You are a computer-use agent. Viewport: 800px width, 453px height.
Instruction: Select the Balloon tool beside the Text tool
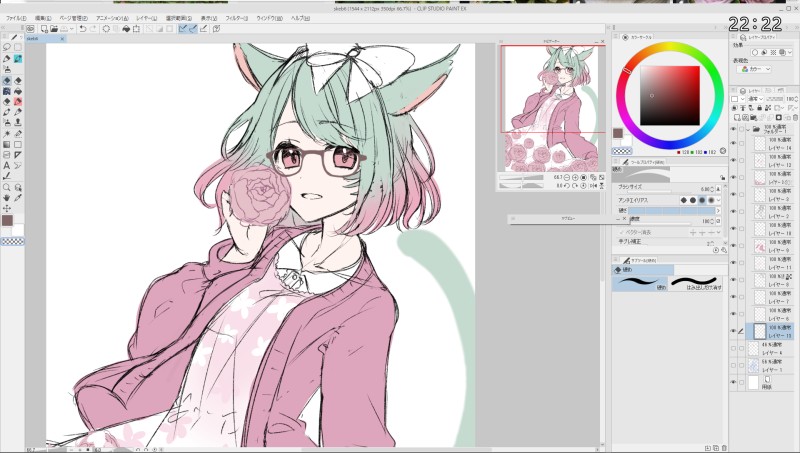[x=18, y=165]
